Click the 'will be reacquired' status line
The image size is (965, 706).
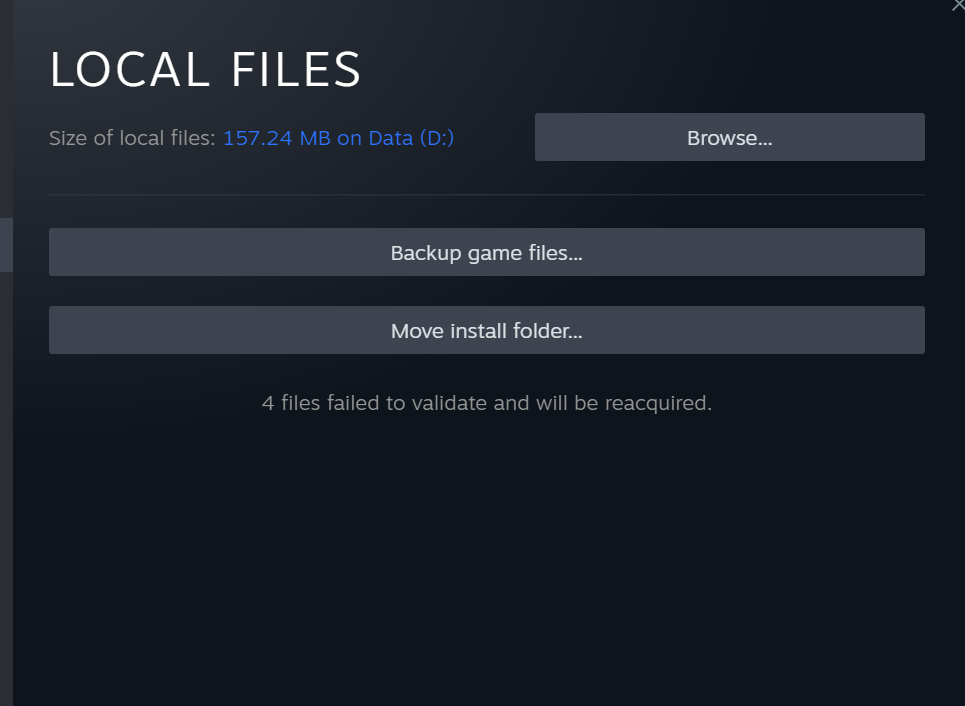click(x=486, y=403)
